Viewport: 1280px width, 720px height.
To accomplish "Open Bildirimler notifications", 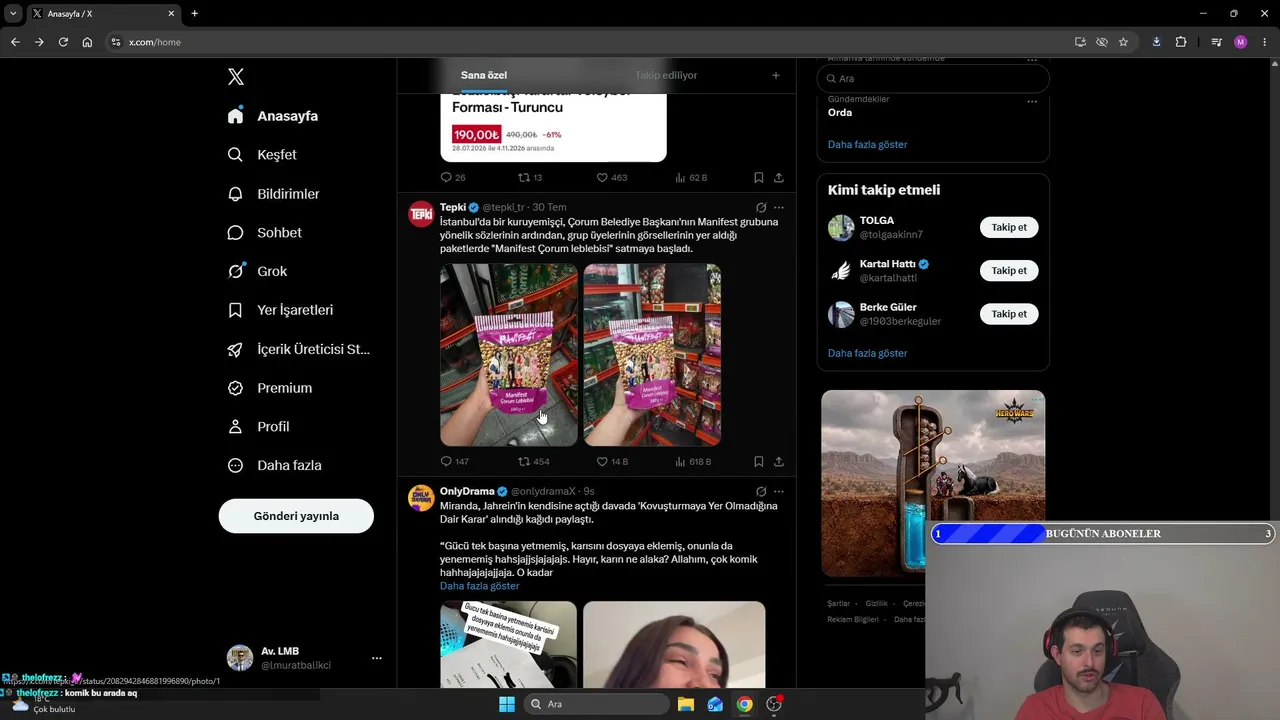I will tap(274, 194).
